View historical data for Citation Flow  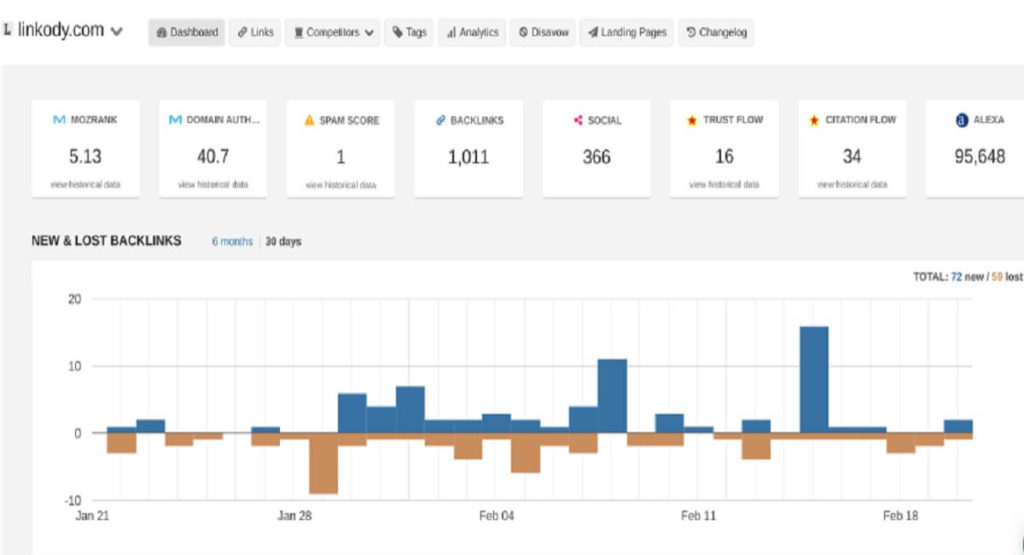click(x=852, y=185)
